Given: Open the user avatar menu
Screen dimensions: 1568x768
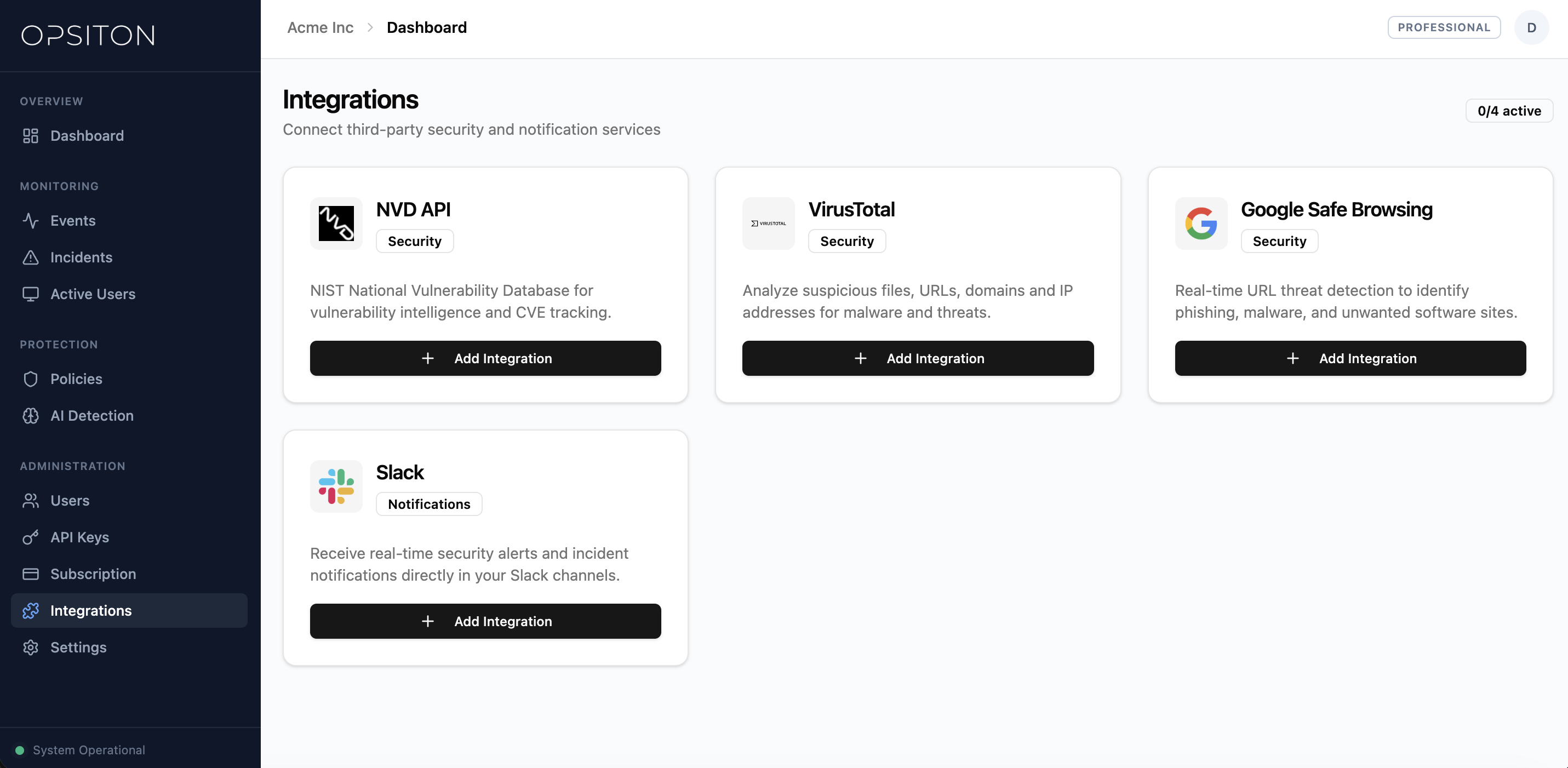Looking at the screenshot, I should tap(1532, 27).
